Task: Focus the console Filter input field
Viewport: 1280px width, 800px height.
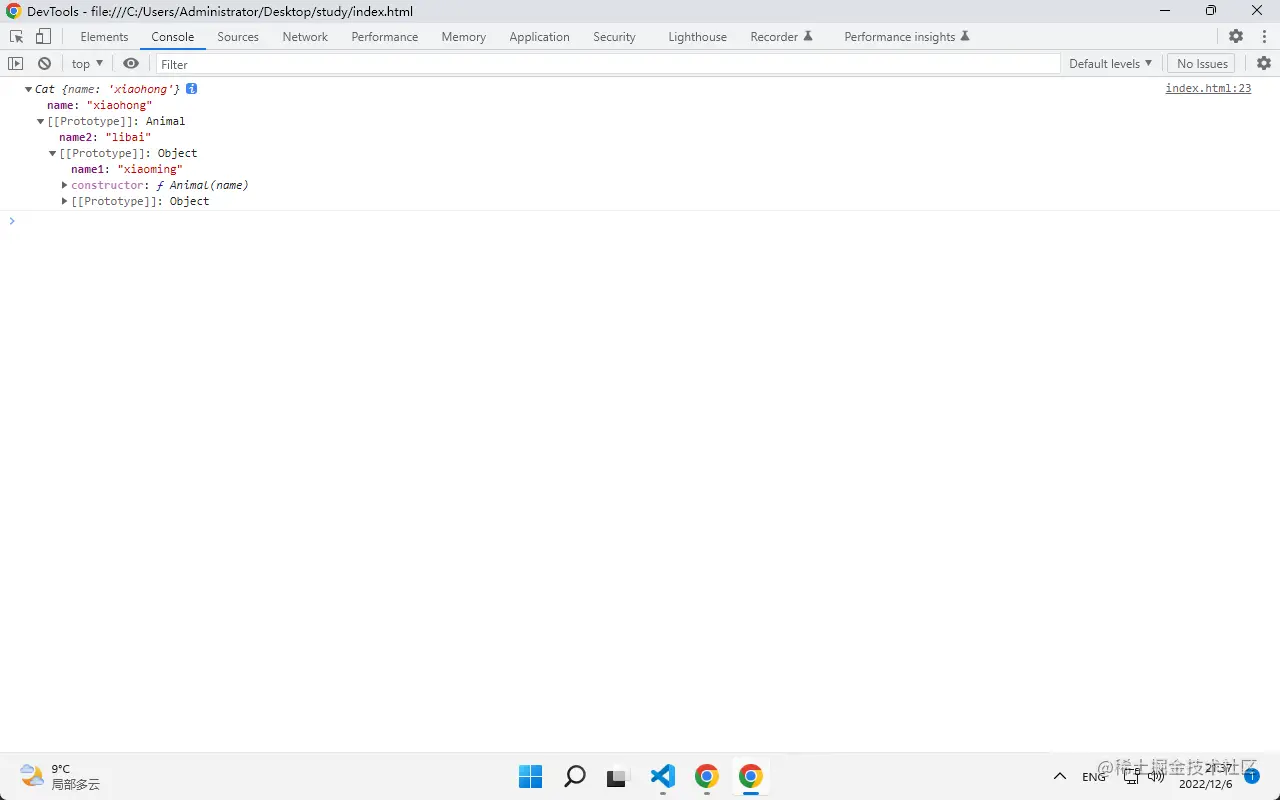Action: coord(607,64)
